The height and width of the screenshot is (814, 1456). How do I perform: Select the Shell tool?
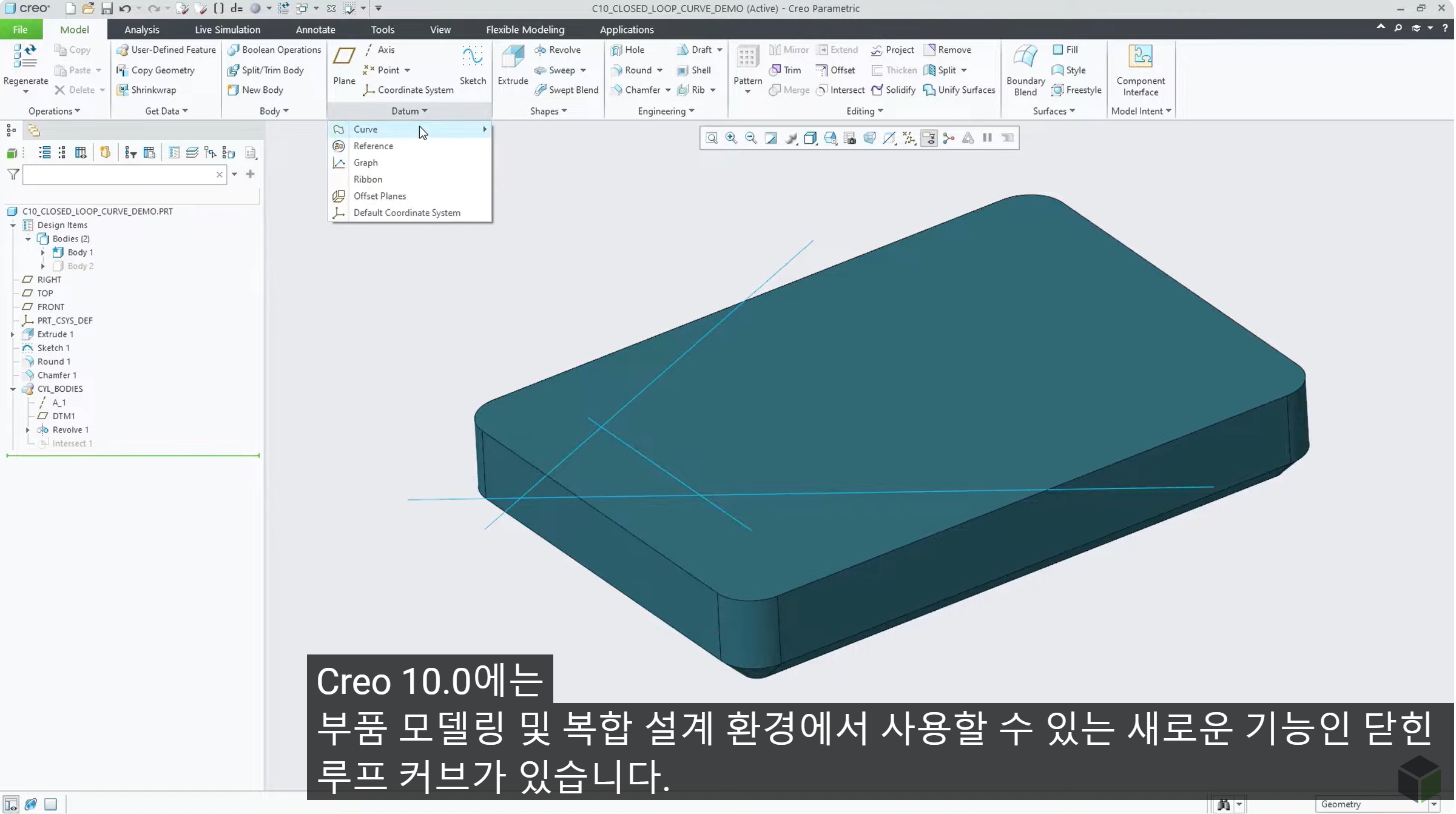(694, 70)
